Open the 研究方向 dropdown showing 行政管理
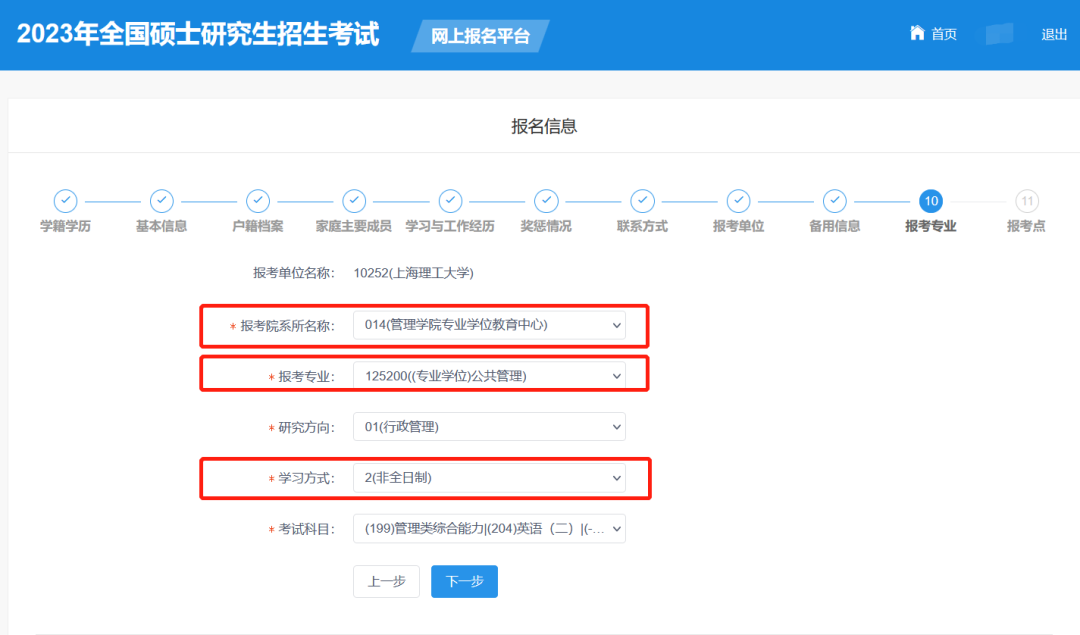The height and width of the screenshot is (635, 1080). (x=489, y=427)
